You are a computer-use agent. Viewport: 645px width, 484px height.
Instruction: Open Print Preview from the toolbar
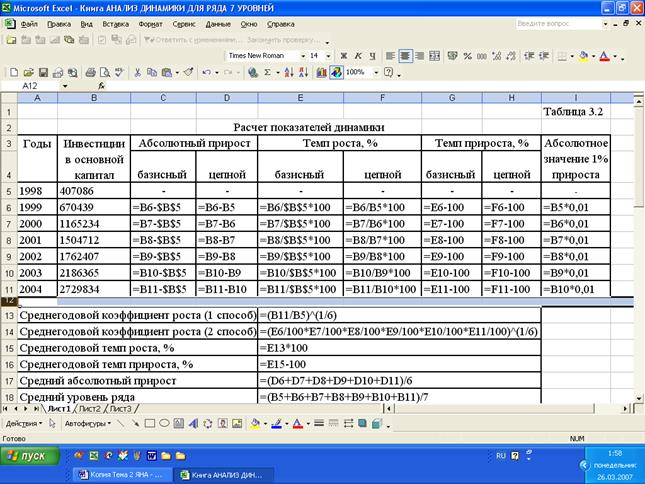pos(105,73)
